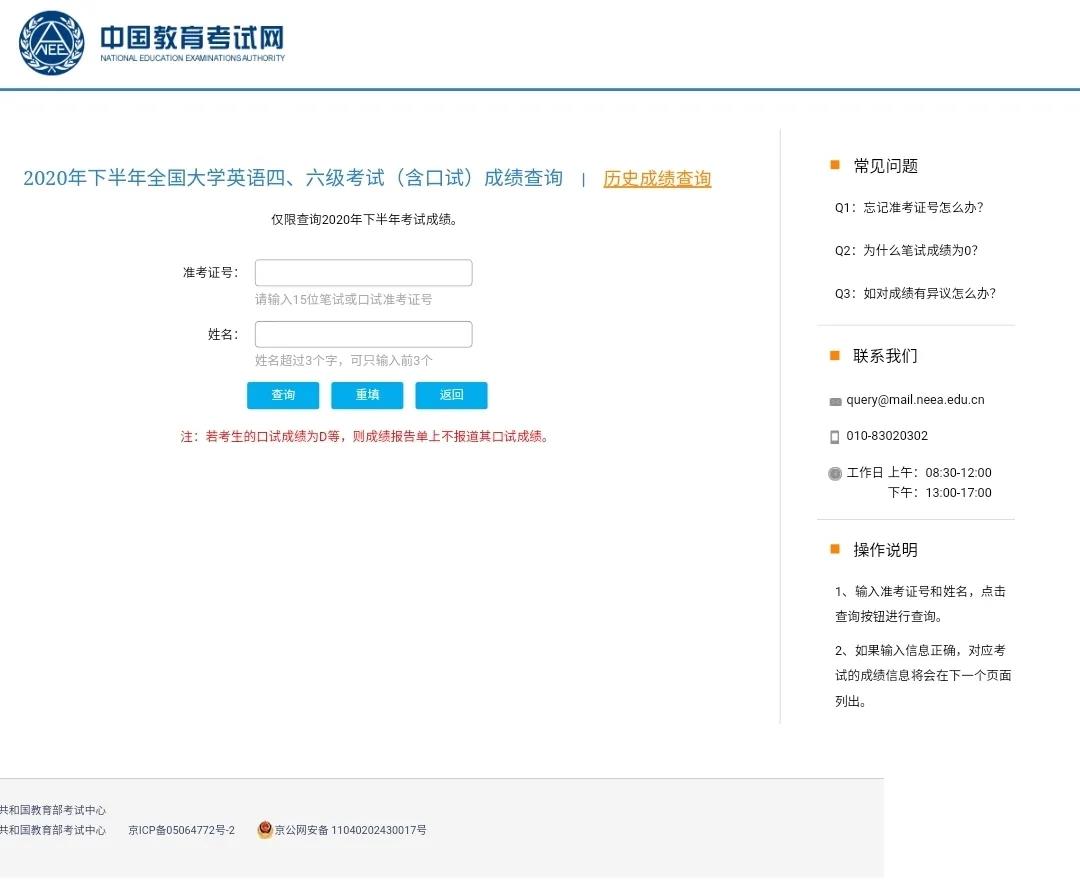
Task: Click the clock icon beside 工作日
Action: pyautogui.click(x=835, y=473)
